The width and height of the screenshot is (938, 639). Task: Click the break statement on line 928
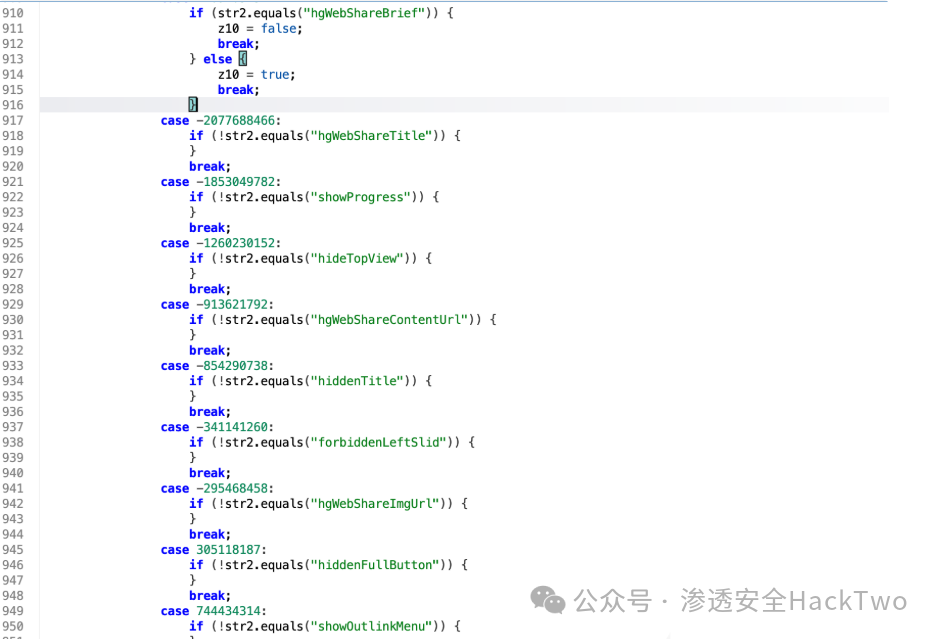[x=209, y=289]
